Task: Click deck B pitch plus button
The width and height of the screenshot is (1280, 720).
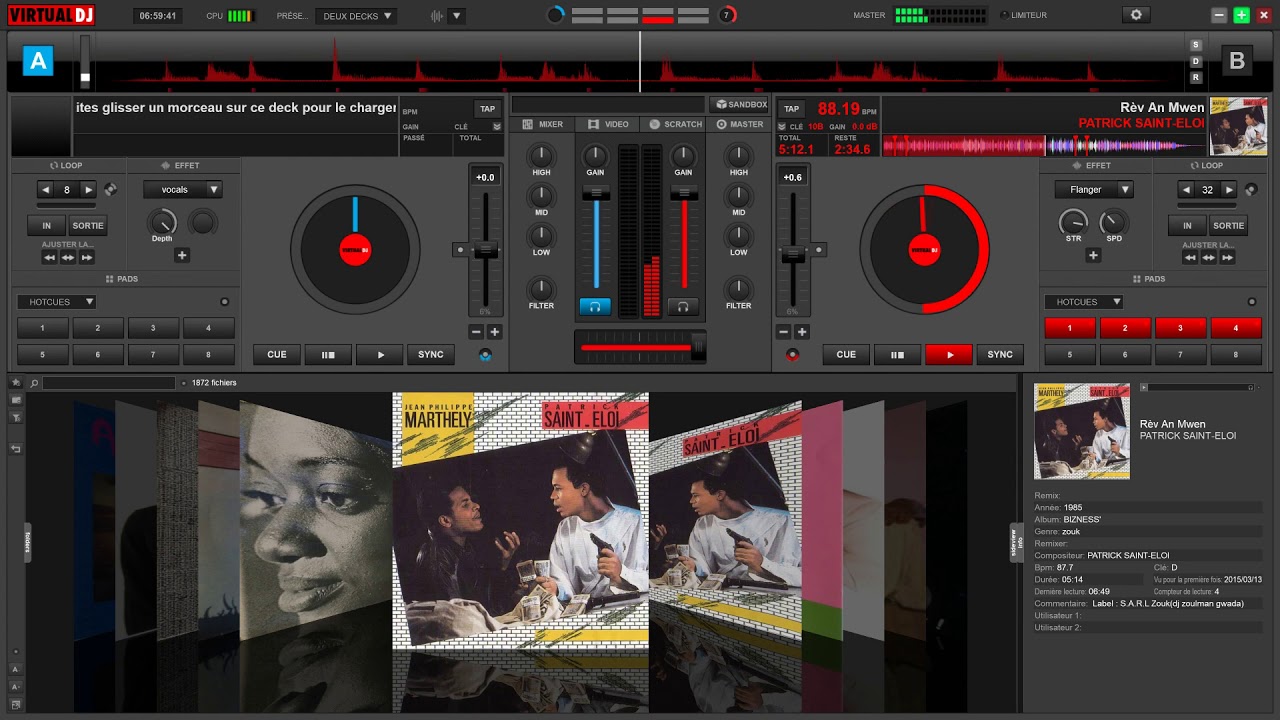Action: tap(802, 332)
